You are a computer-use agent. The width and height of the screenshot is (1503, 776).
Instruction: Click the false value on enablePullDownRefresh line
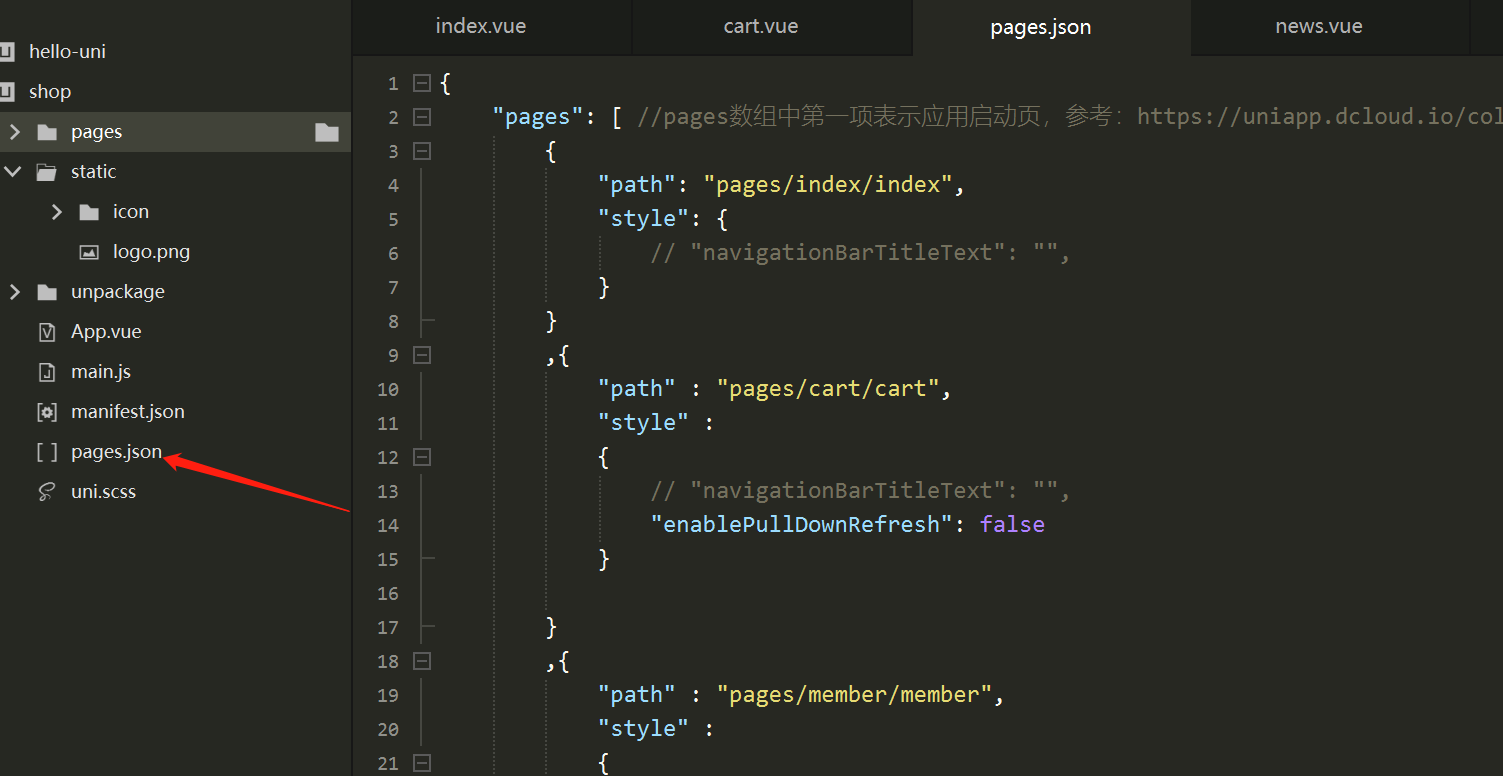tap(1011, 524)
